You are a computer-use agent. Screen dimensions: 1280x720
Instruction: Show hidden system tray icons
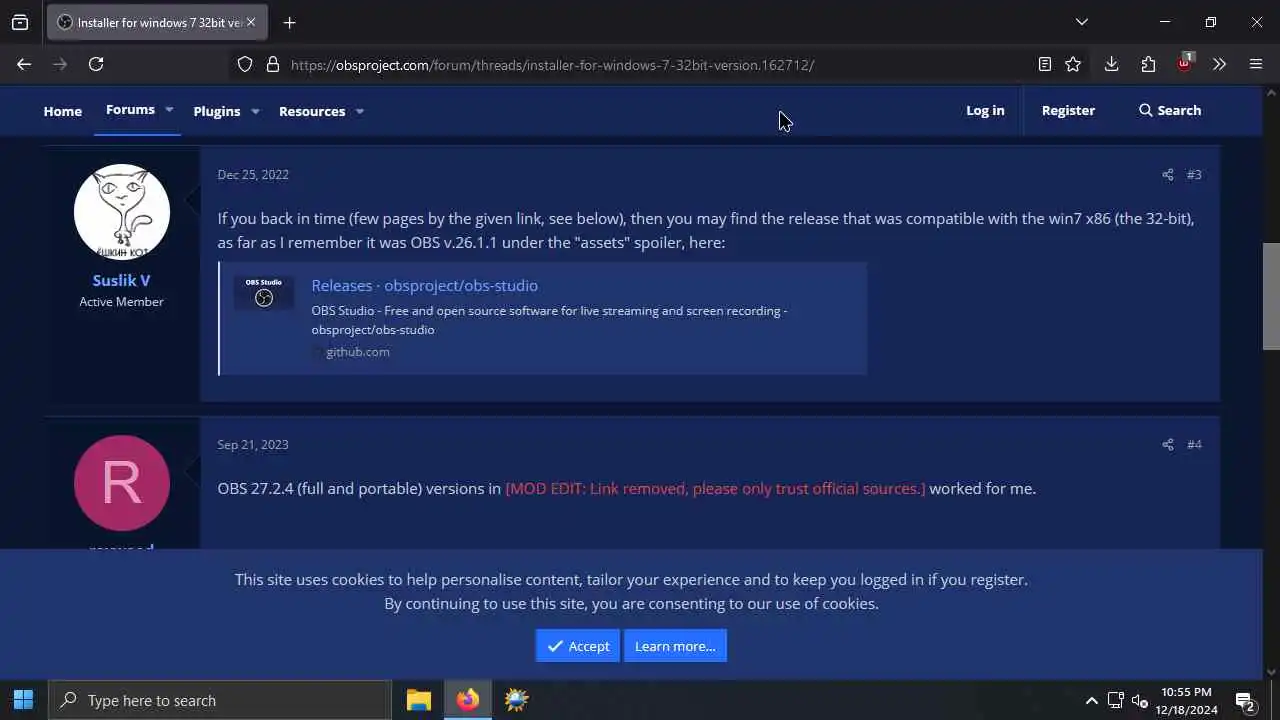(x=1092, y=700)
